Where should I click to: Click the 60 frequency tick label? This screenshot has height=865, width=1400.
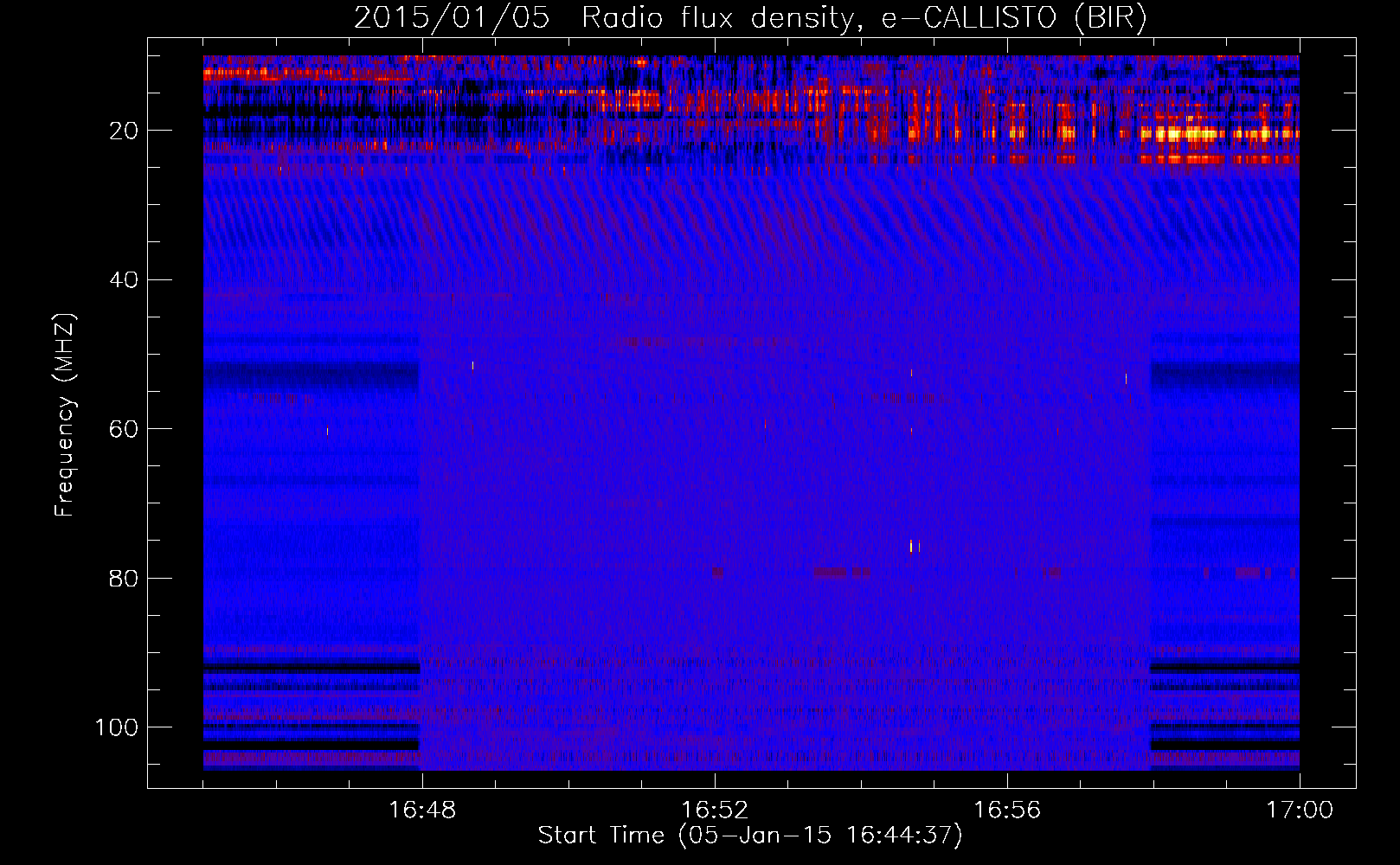click(124, 429)
